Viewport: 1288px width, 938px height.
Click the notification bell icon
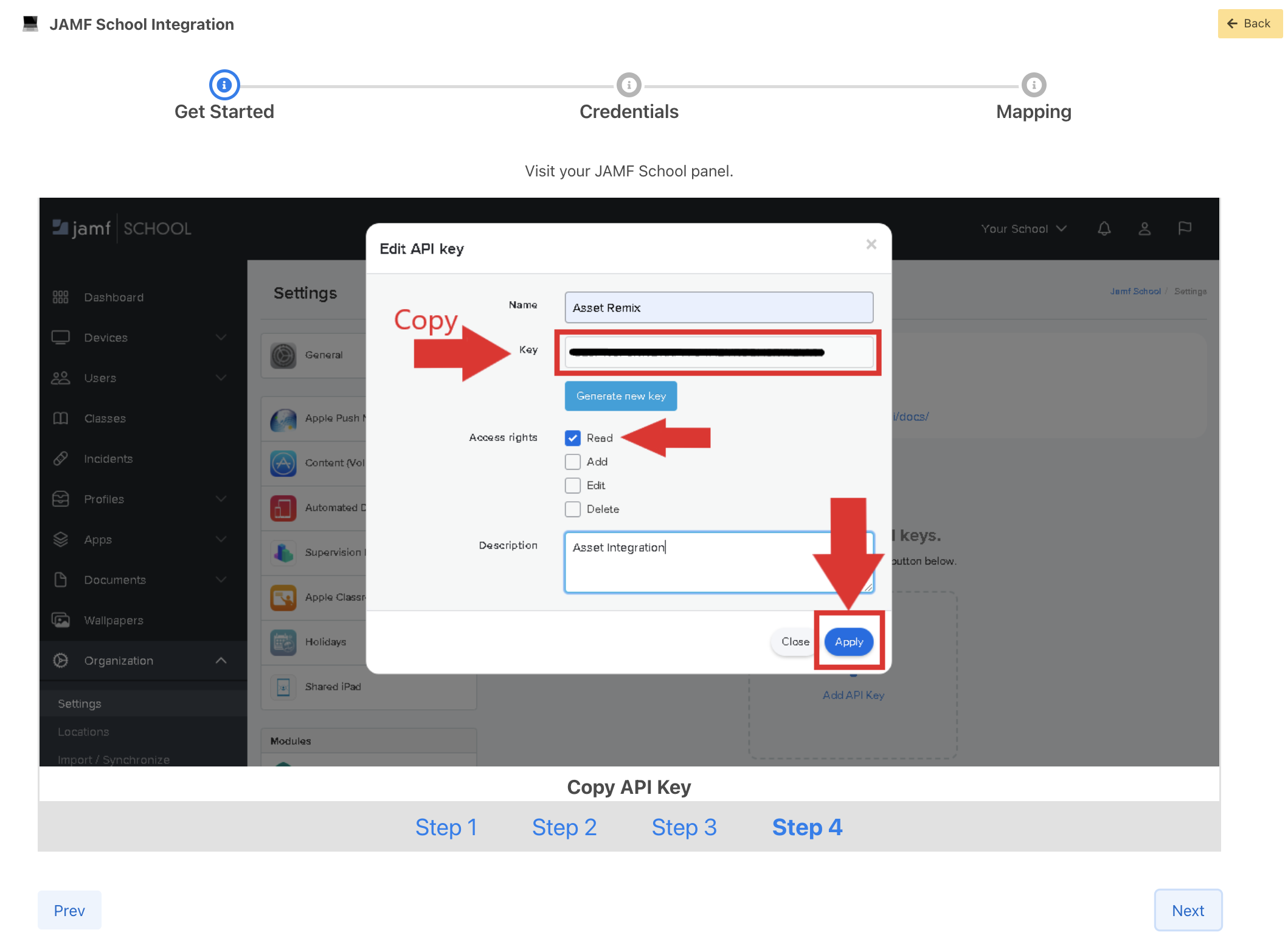1104,229
